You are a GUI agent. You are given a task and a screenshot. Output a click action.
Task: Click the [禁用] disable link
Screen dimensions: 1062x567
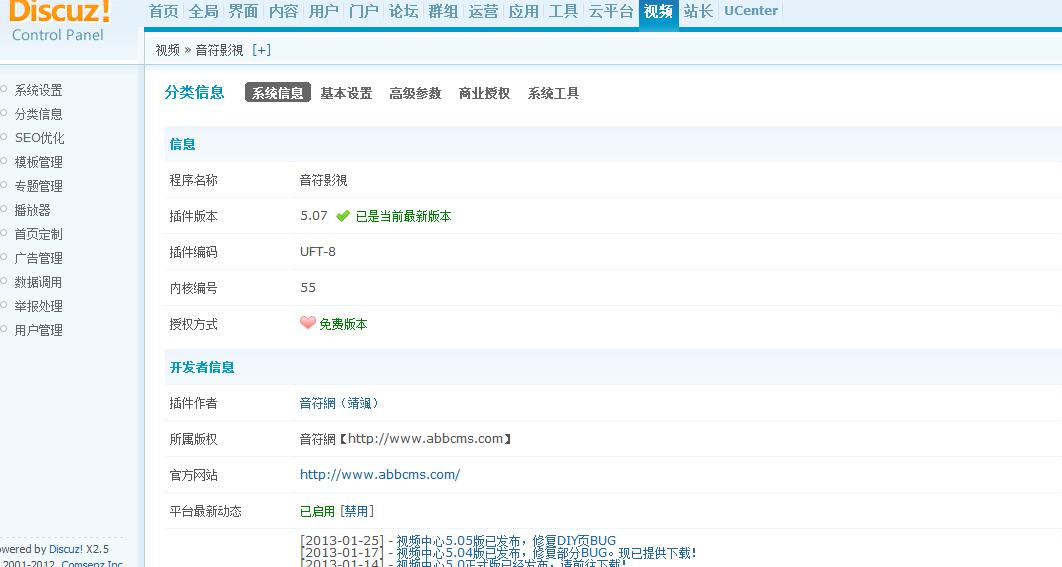[357, 511]
